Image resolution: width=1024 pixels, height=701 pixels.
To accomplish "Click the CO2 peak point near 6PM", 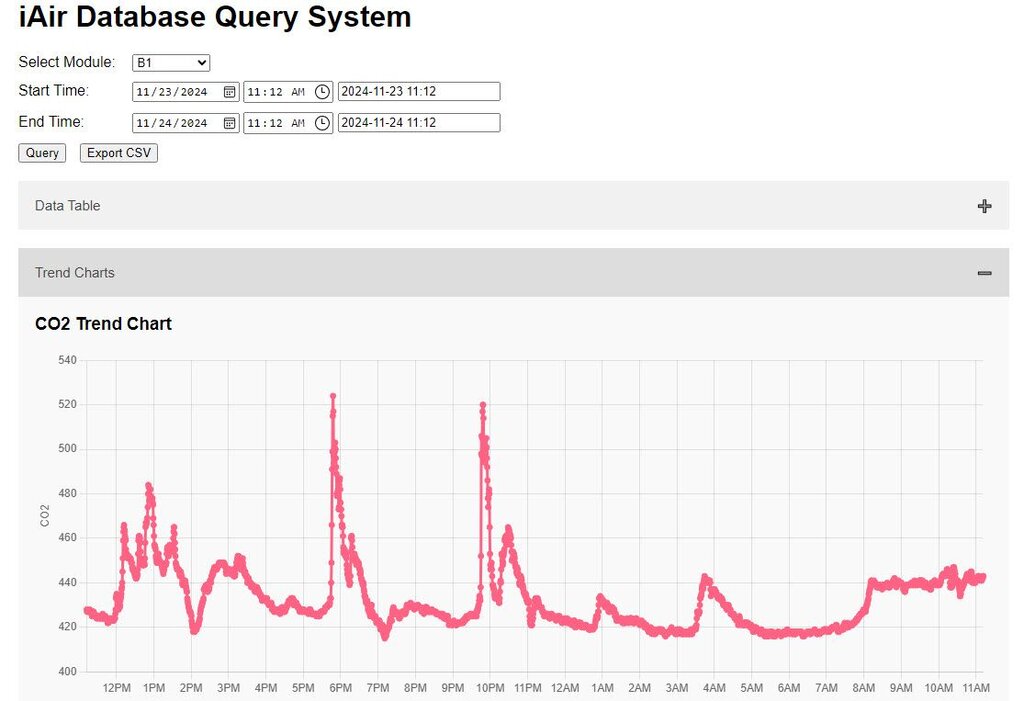I will pos(333,396).
